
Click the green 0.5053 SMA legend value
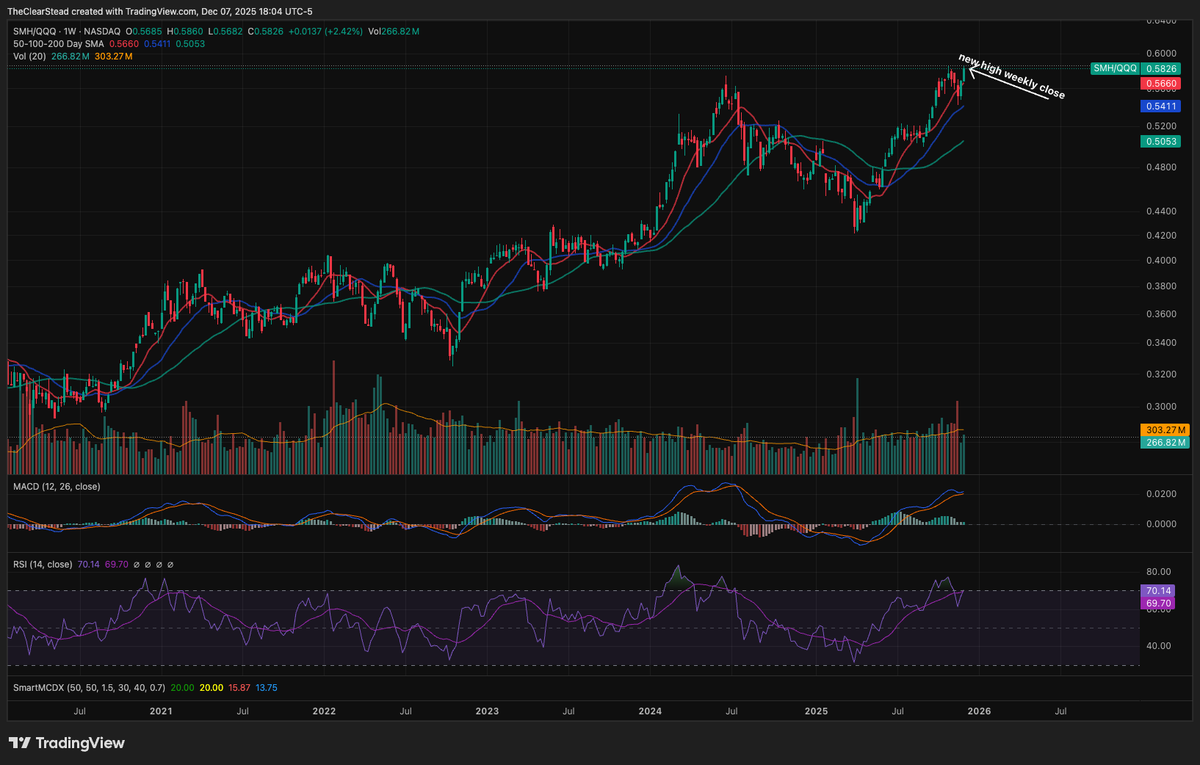pyautogui.click(x=190, y=44)
